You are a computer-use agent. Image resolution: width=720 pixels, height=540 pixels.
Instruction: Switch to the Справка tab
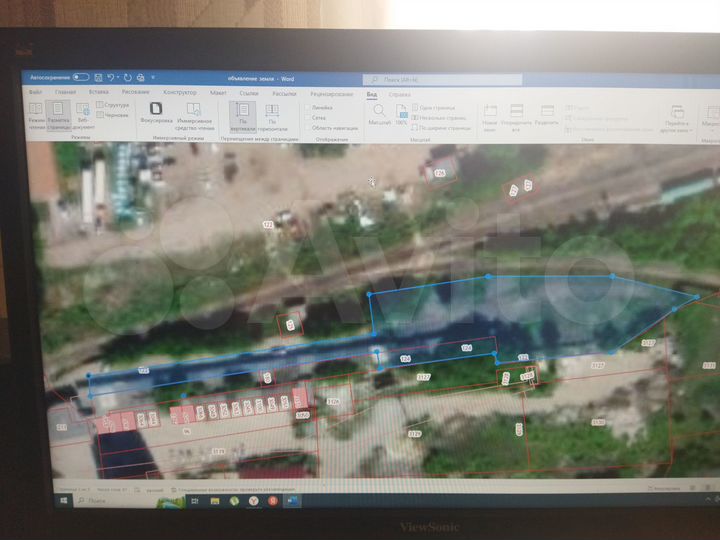399,95
